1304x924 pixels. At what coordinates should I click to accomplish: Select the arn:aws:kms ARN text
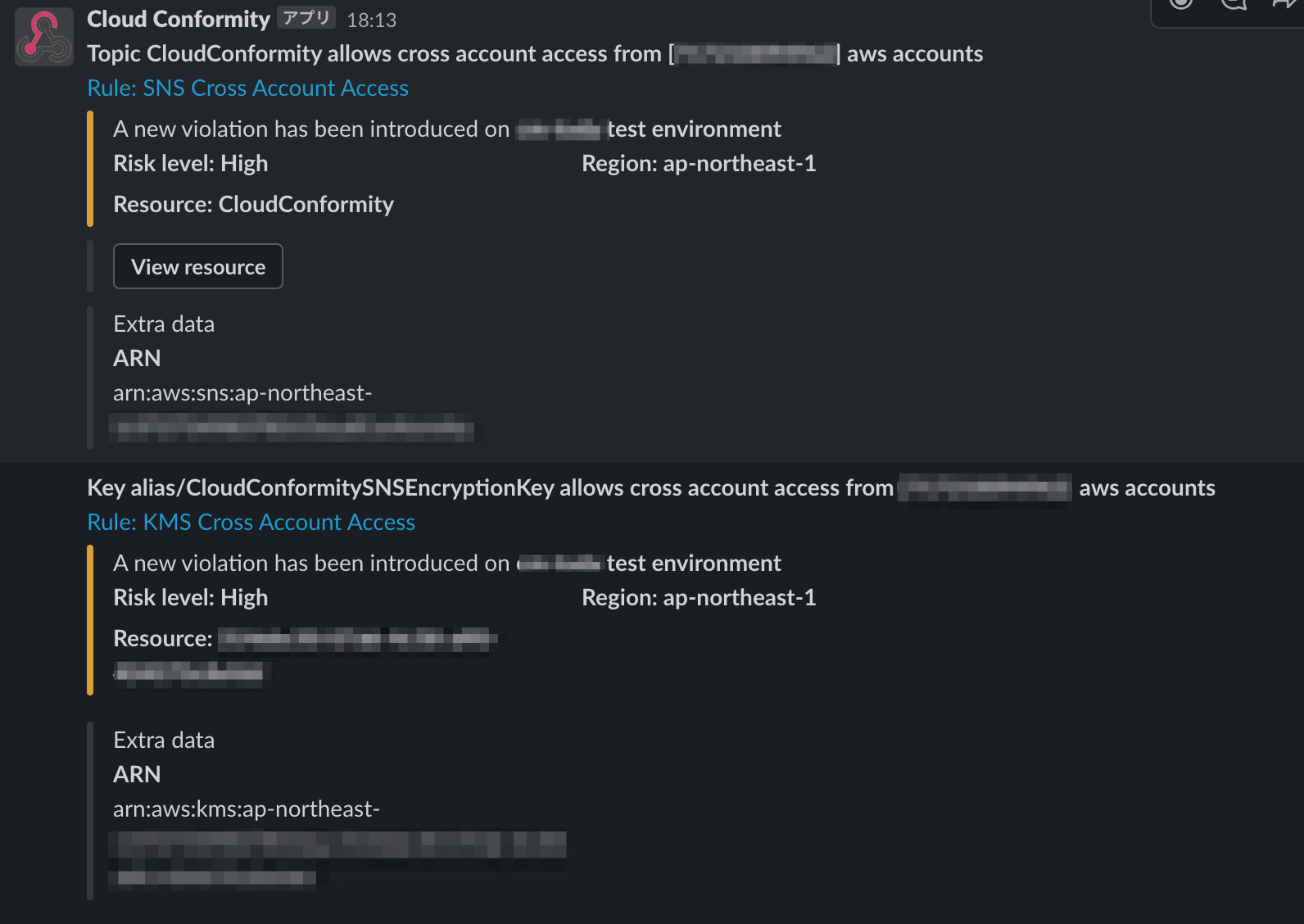tap(247, 809)
